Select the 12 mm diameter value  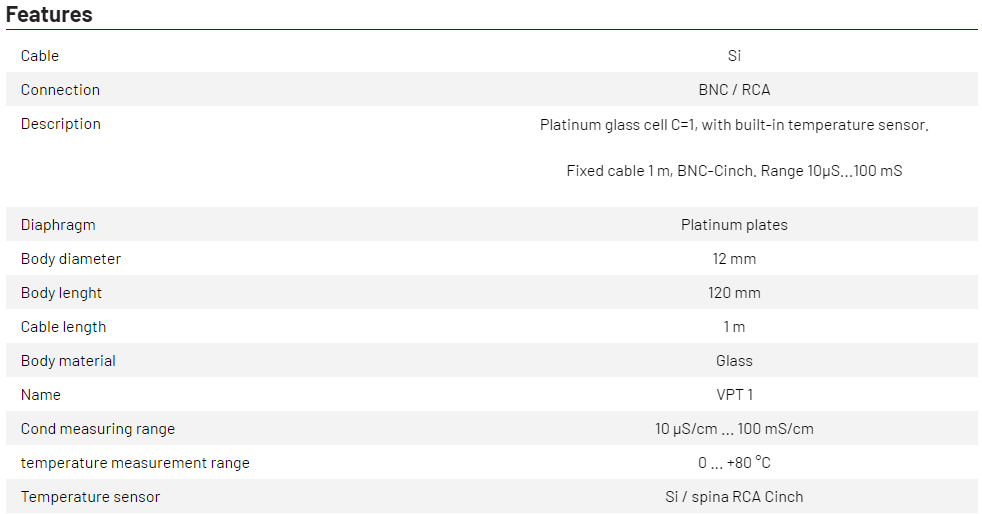734,259
